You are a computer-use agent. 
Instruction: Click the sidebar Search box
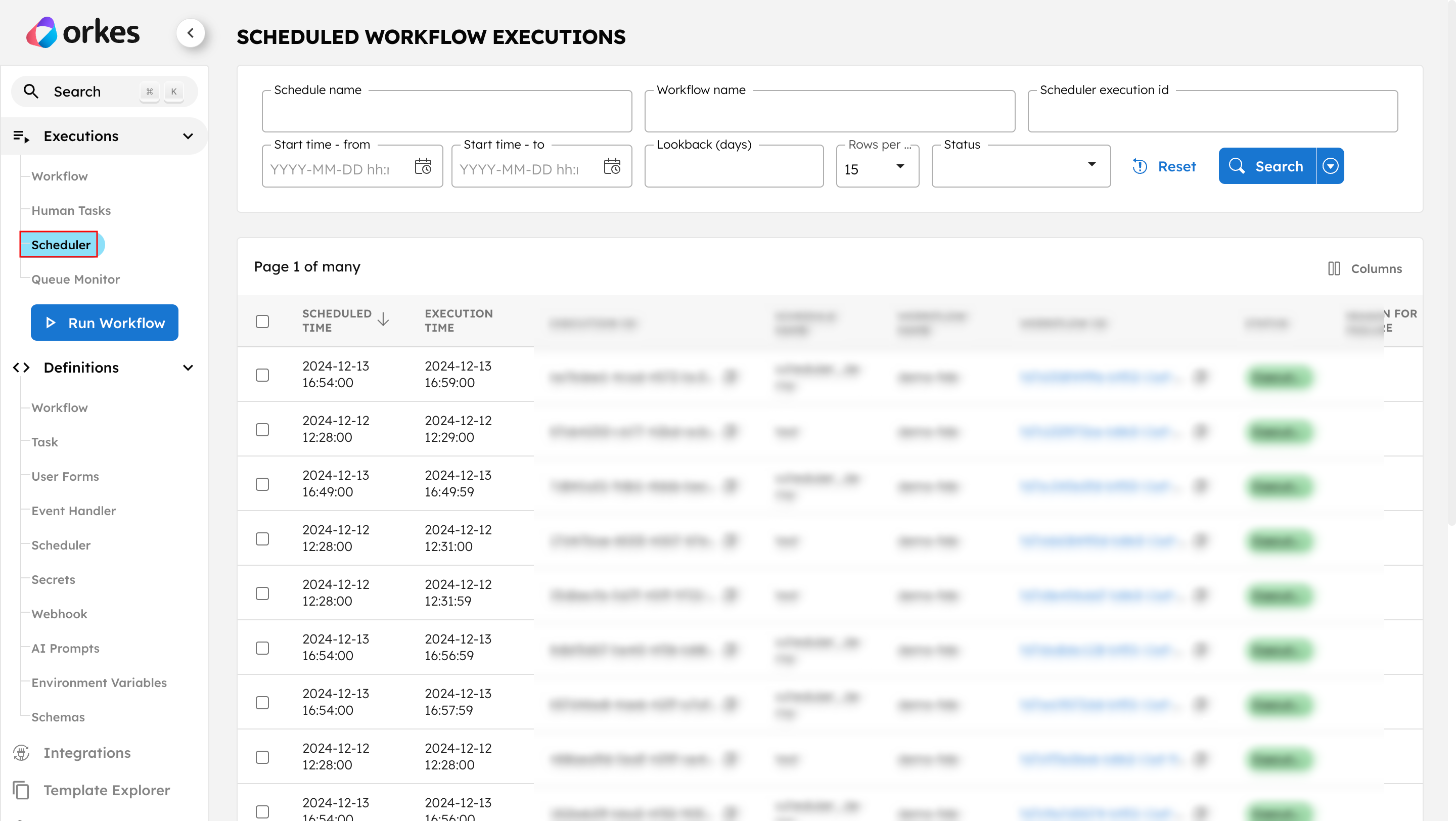click(105, 92)
